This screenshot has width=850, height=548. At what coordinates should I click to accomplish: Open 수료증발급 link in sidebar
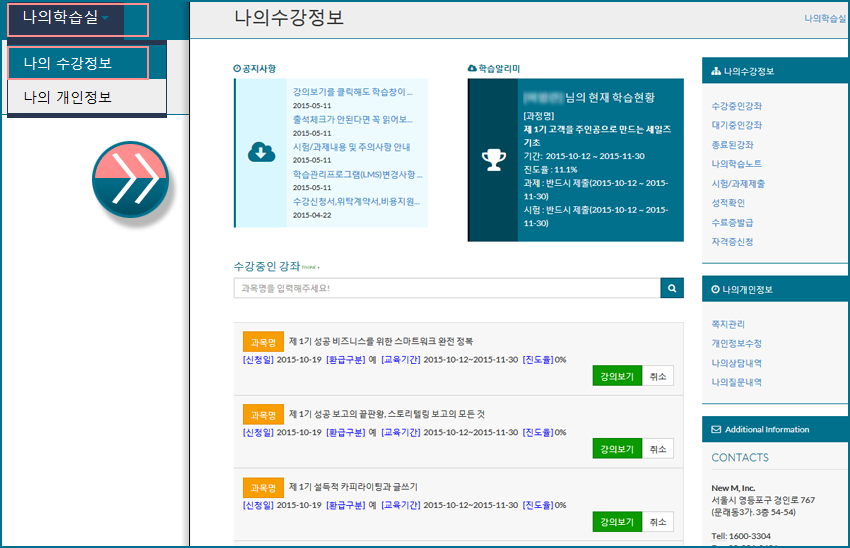click(x=732, y=222)
